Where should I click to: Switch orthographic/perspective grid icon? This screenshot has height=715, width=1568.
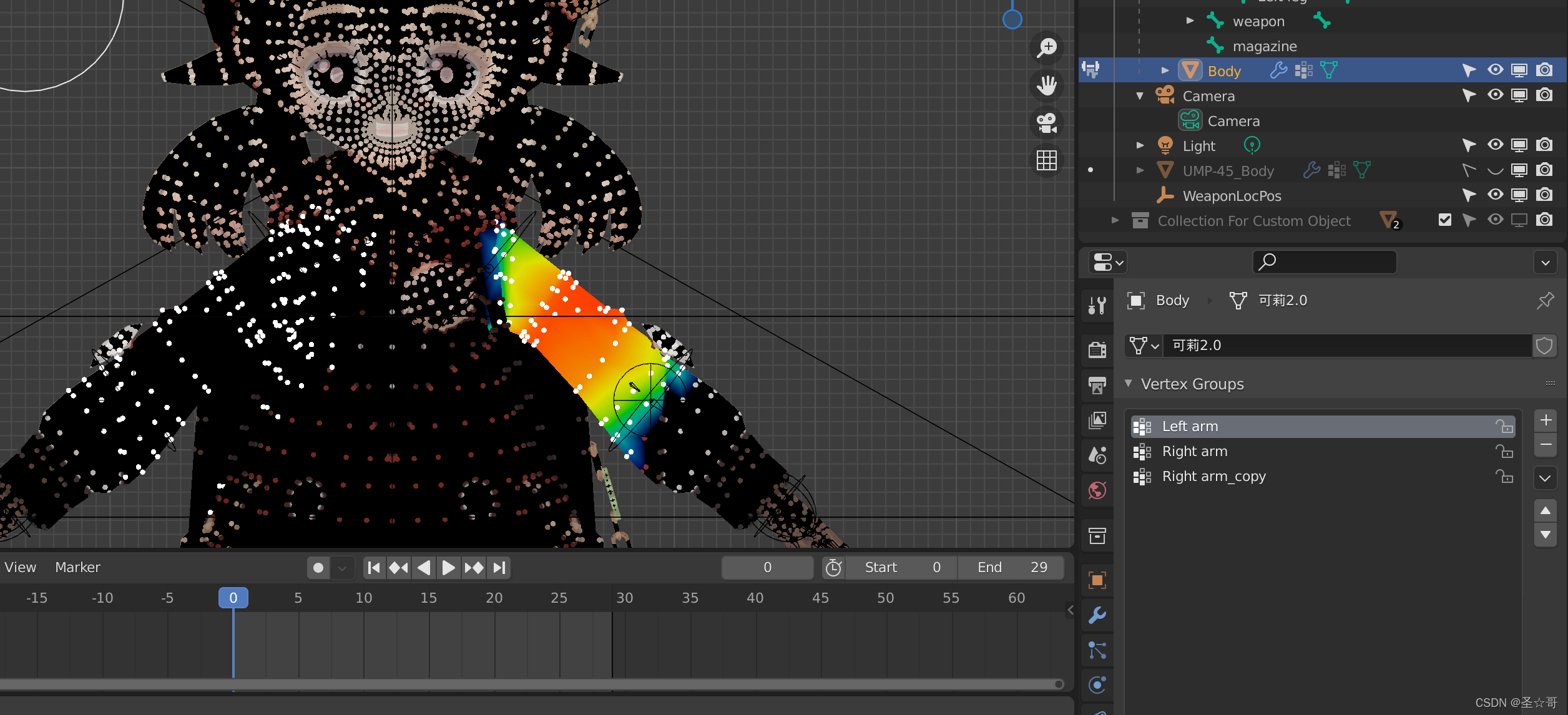(1047, 160)
